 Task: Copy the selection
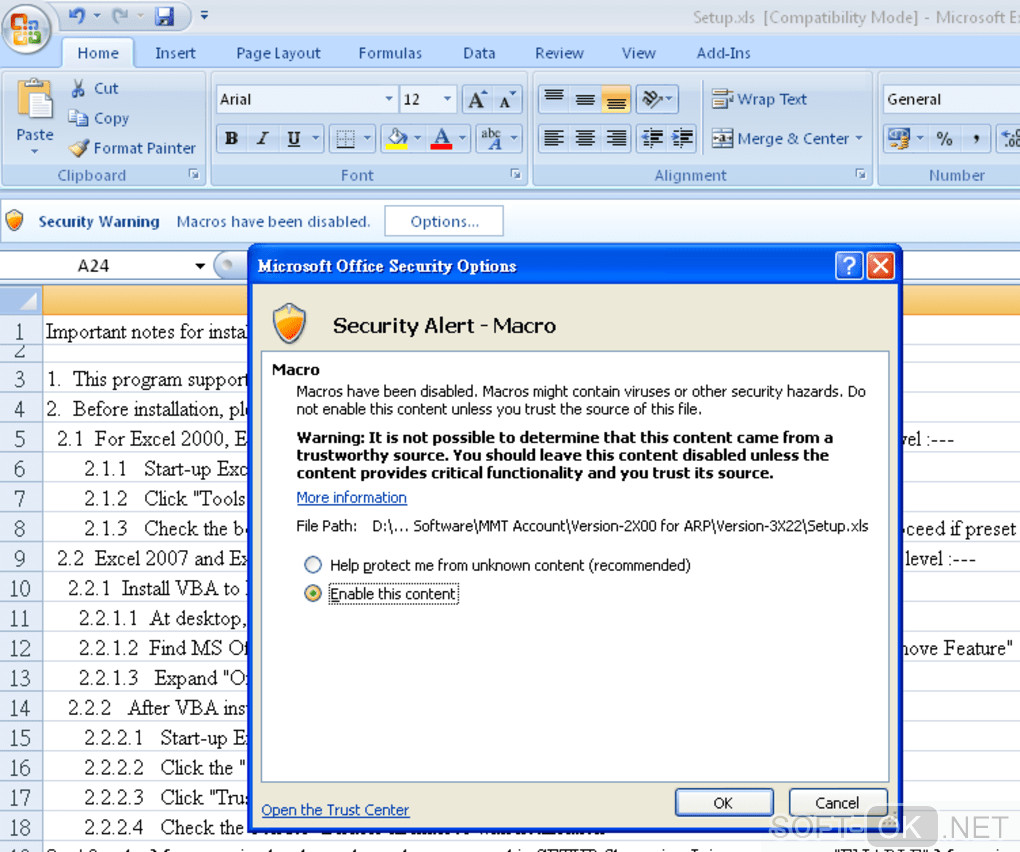[x=99, y=118]
